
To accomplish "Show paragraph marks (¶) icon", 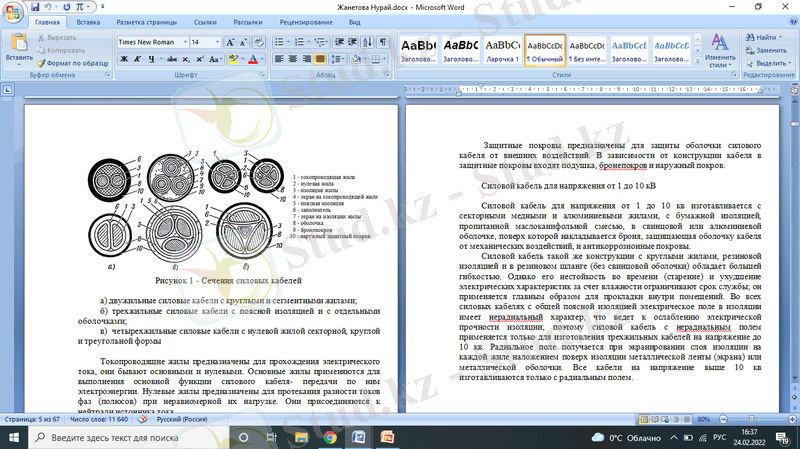I will [383, 42].
